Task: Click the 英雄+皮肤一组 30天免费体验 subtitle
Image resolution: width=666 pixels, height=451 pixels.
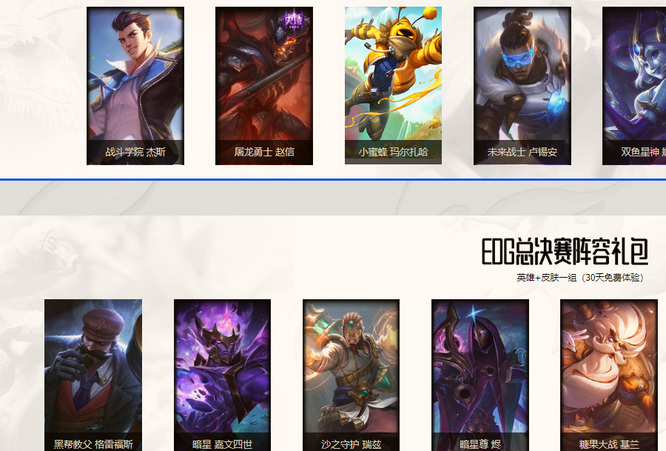Action: click(580, 278)
